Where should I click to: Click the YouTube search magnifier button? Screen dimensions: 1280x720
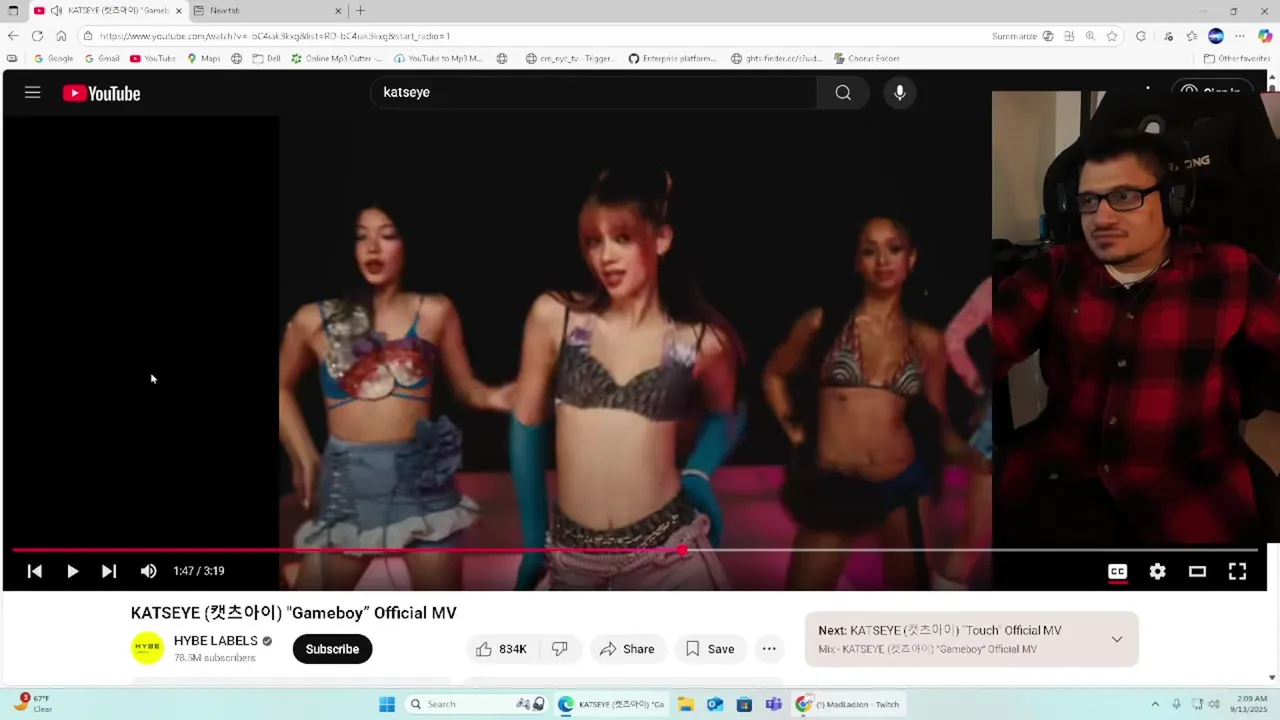tap(843, 92)
